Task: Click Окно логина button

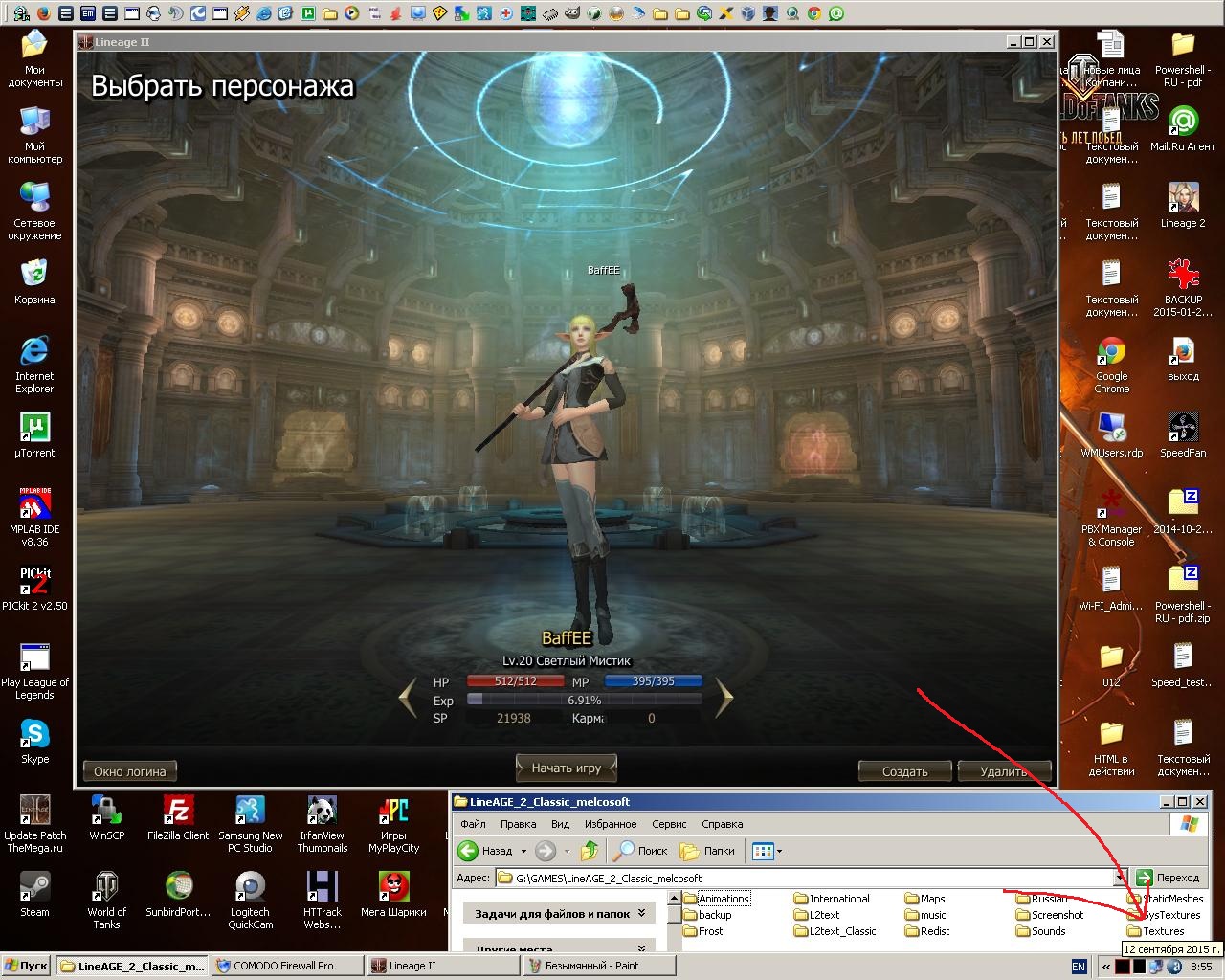Action: [x=130, y=771]
